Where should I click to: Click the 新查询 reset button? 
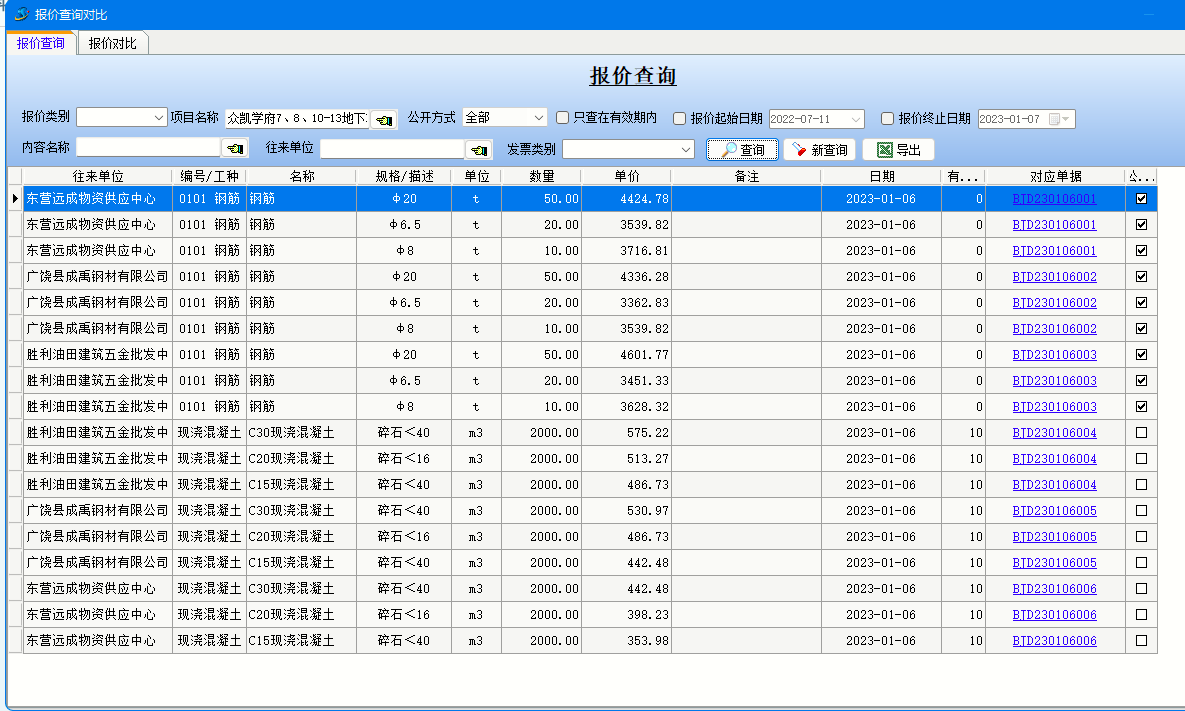(x=819, y=150)
